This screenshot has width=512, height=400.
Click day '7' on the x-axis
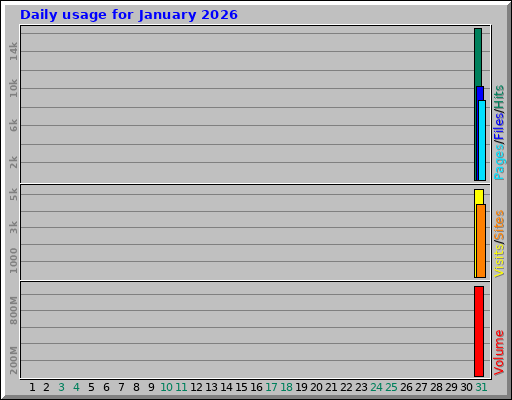[x=121, y=387]
